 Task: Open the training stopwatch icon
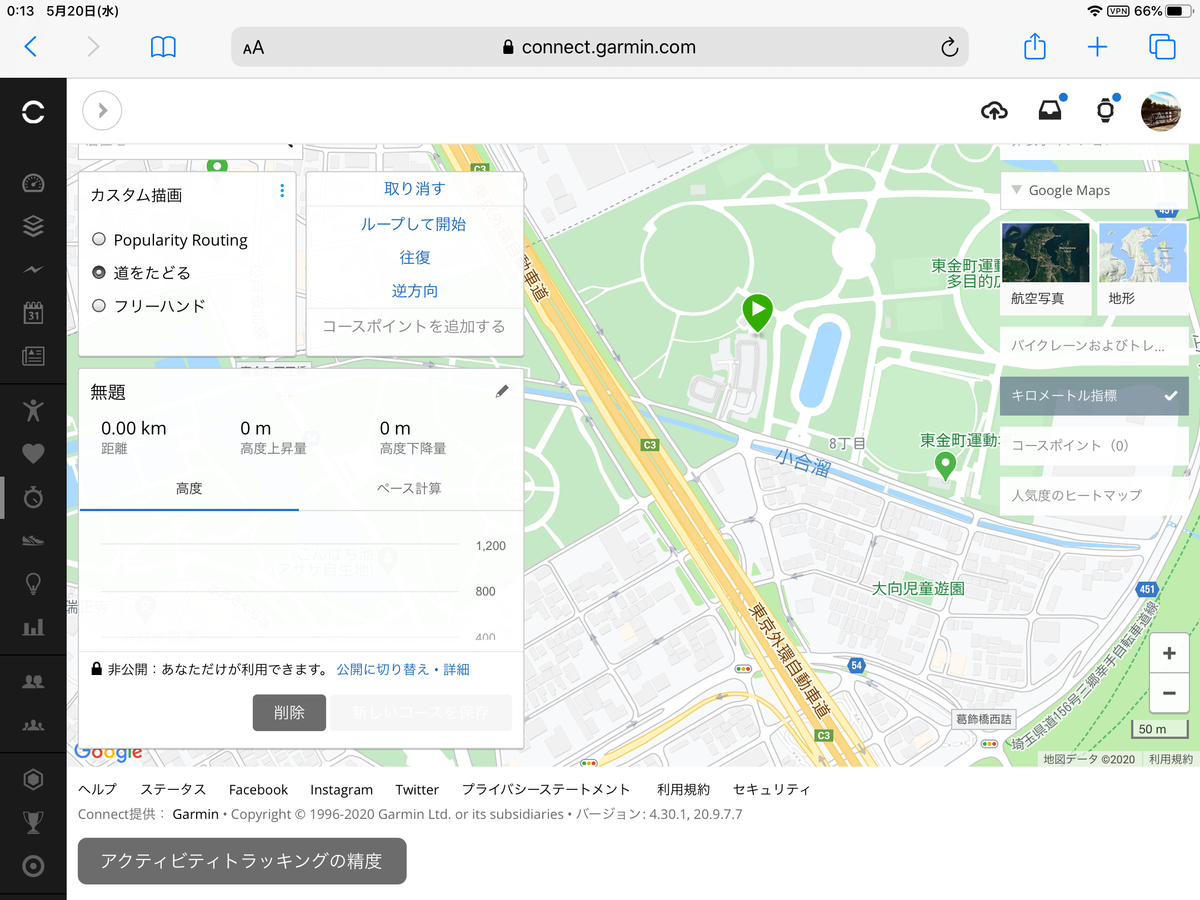coord(33,496)
